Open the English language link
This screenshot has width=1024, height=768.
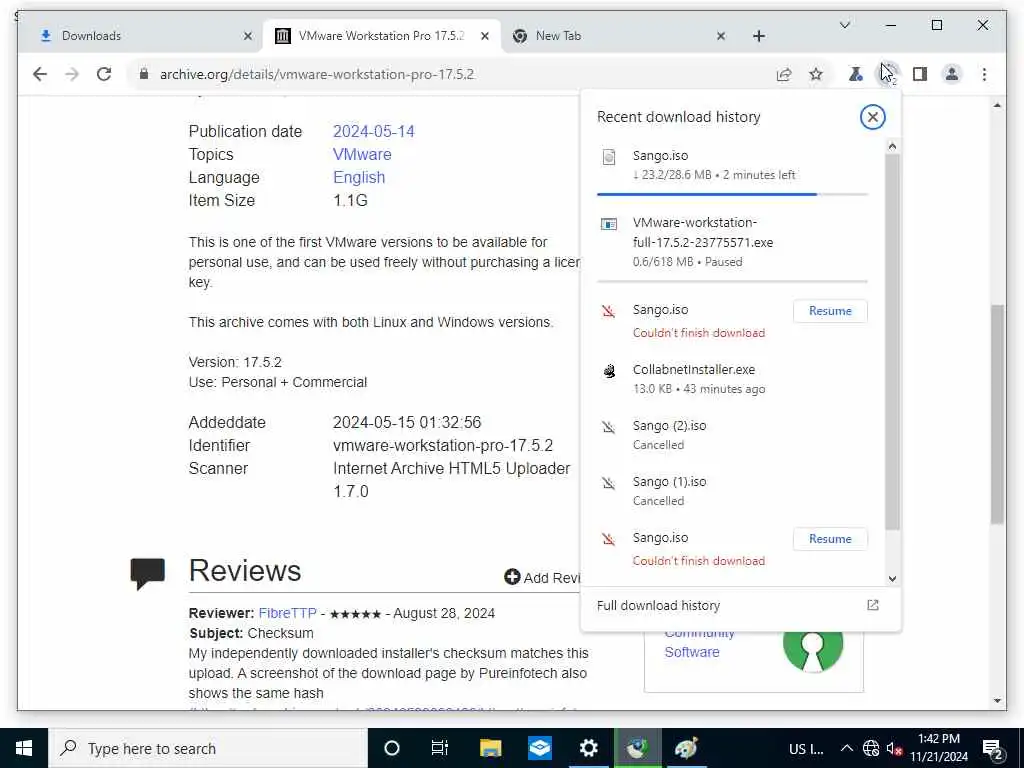tap(359, 177)
